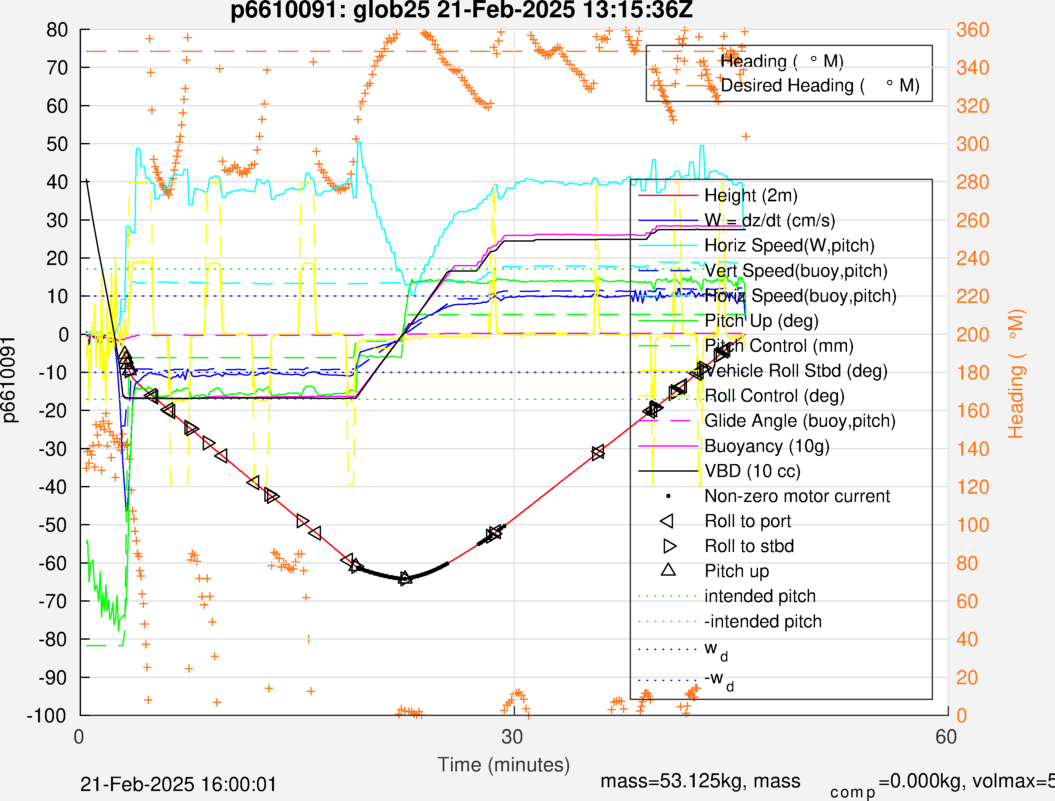Click the '340' tick on orange heading axis
The image size is (1055, 801).
[973, 68]
